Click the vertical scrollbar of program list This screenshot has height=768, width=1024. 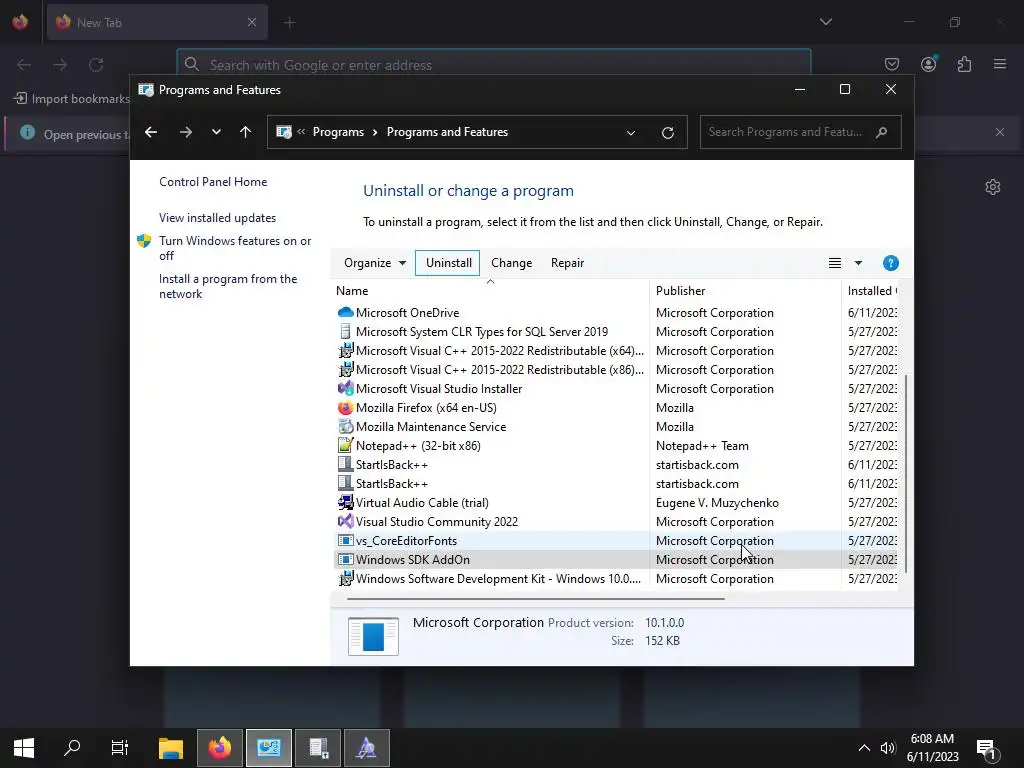coord(905,473)
